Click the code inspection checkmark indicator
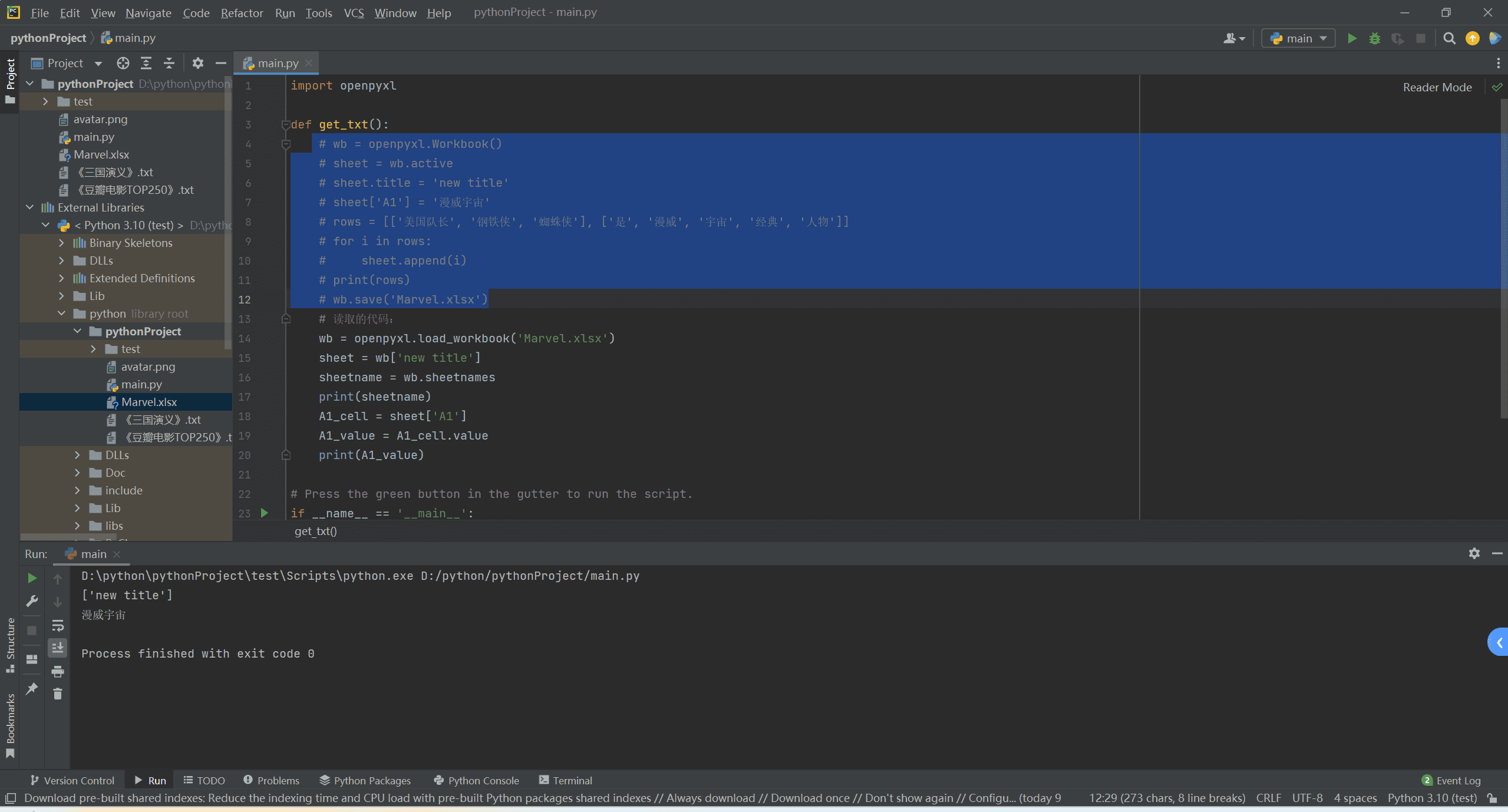This screenshot has height=812, width=1508. pyautogui.click(x=1497, y=87)
